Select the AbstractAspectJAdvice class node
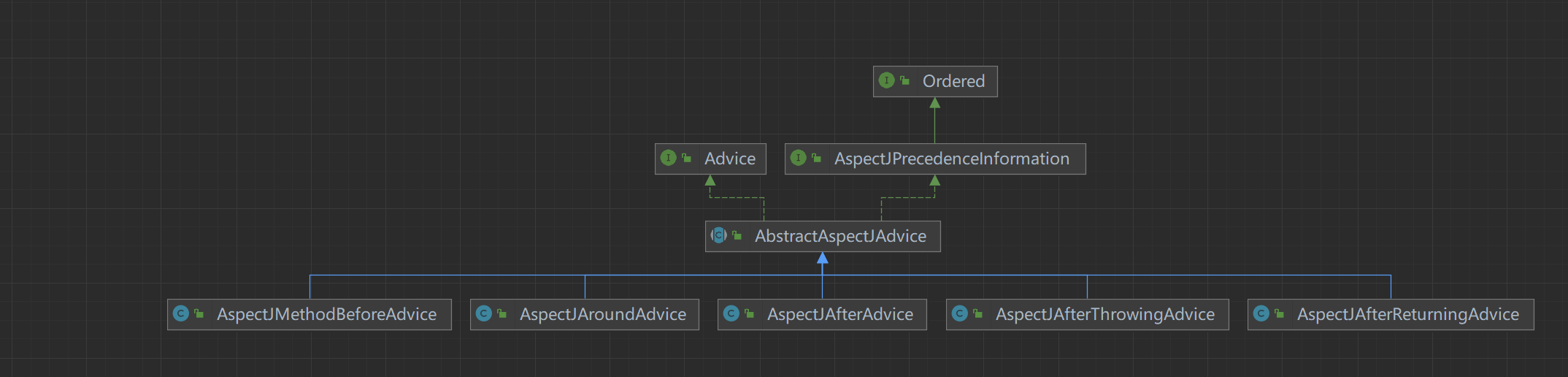 tap(823, 236)
